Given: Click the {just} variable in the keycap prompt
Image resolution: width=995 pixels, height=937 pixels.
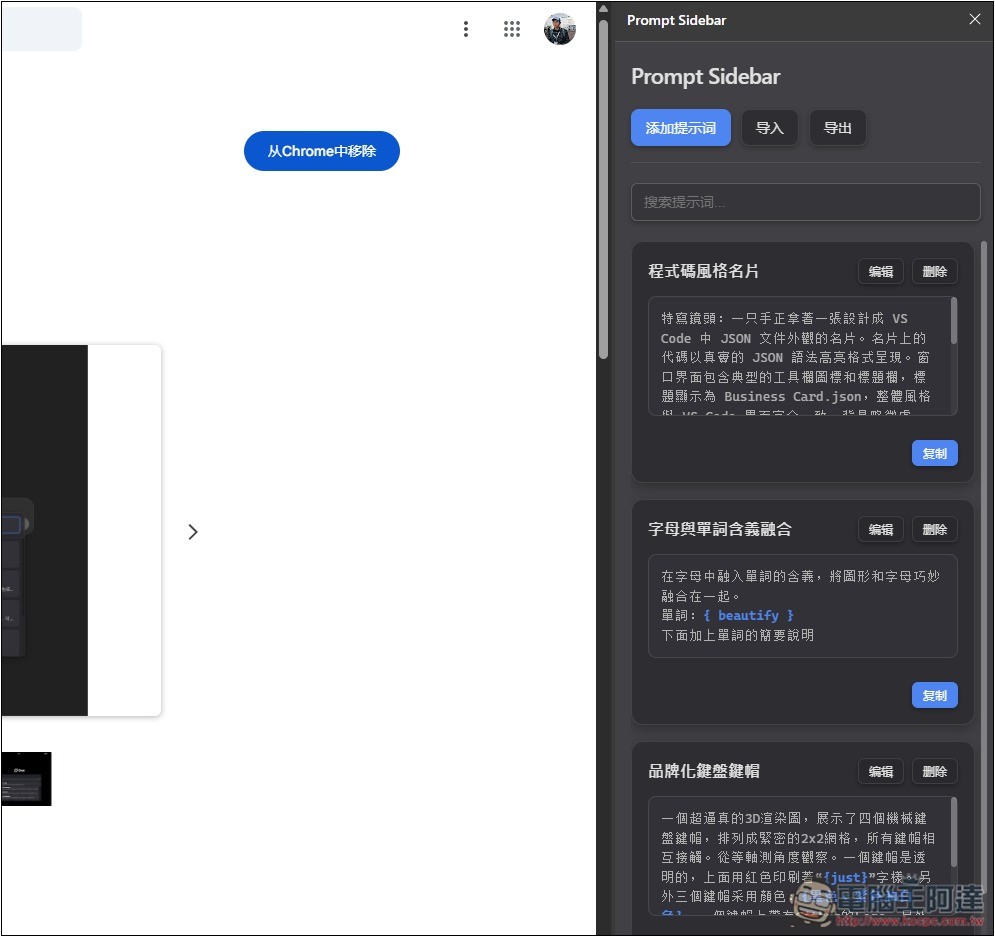Looking at the screenshot, I should (845, 877).
